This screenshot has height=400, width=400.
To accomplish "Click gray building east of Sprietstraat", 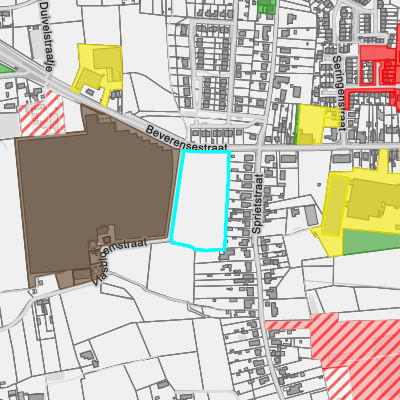I will coord(311,215).
